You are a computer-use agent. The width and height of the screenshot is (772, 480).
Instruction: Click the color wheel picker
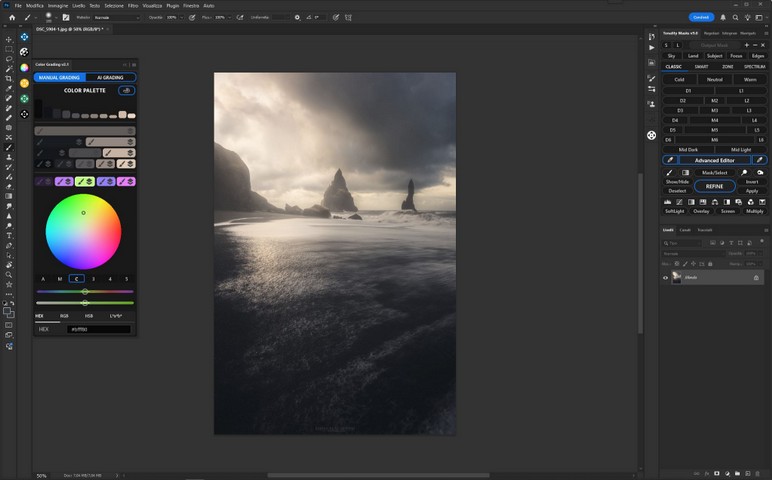click(83, 231)
